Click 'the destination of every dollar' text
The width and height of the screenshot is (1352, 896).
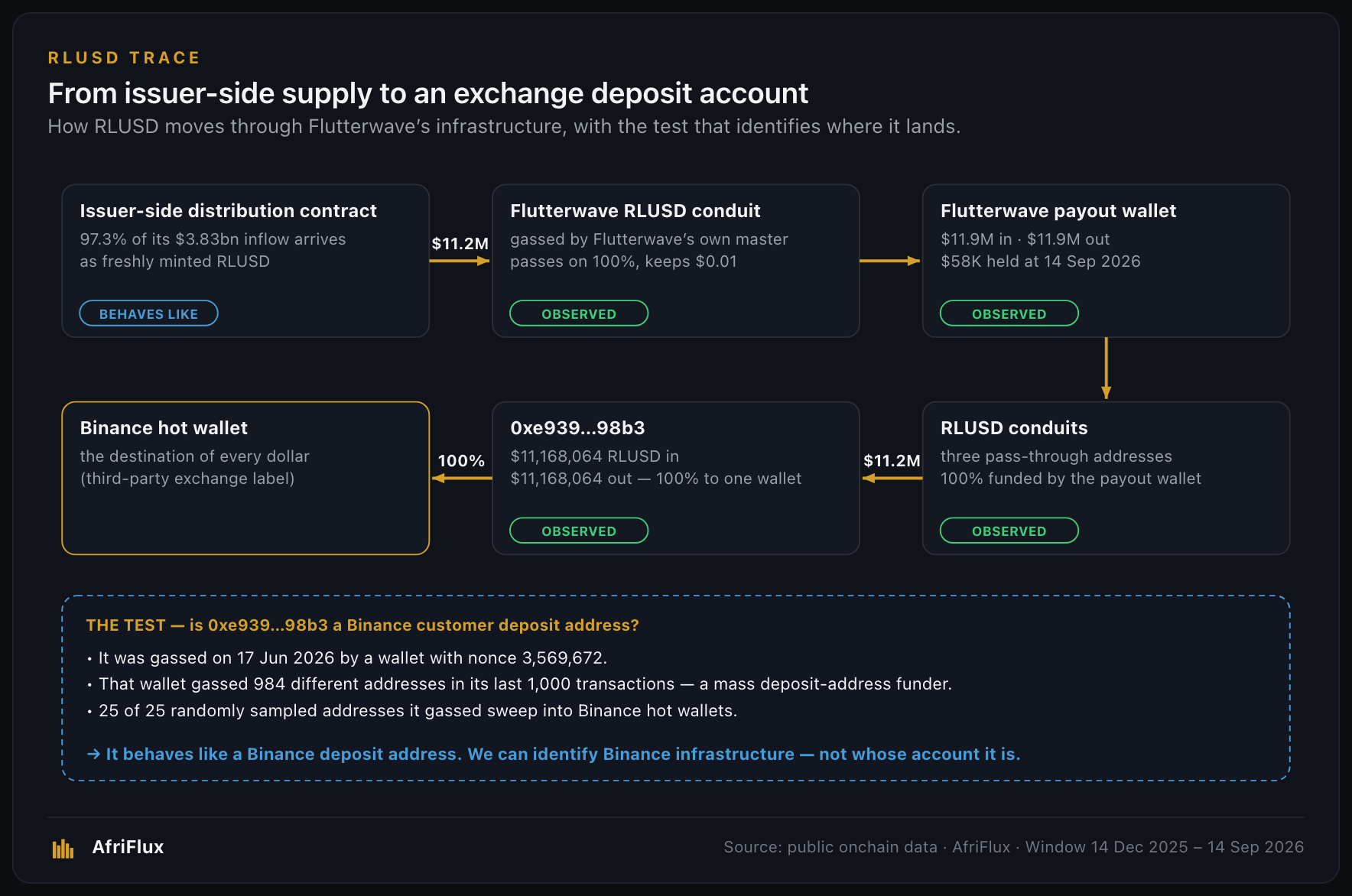194,456
